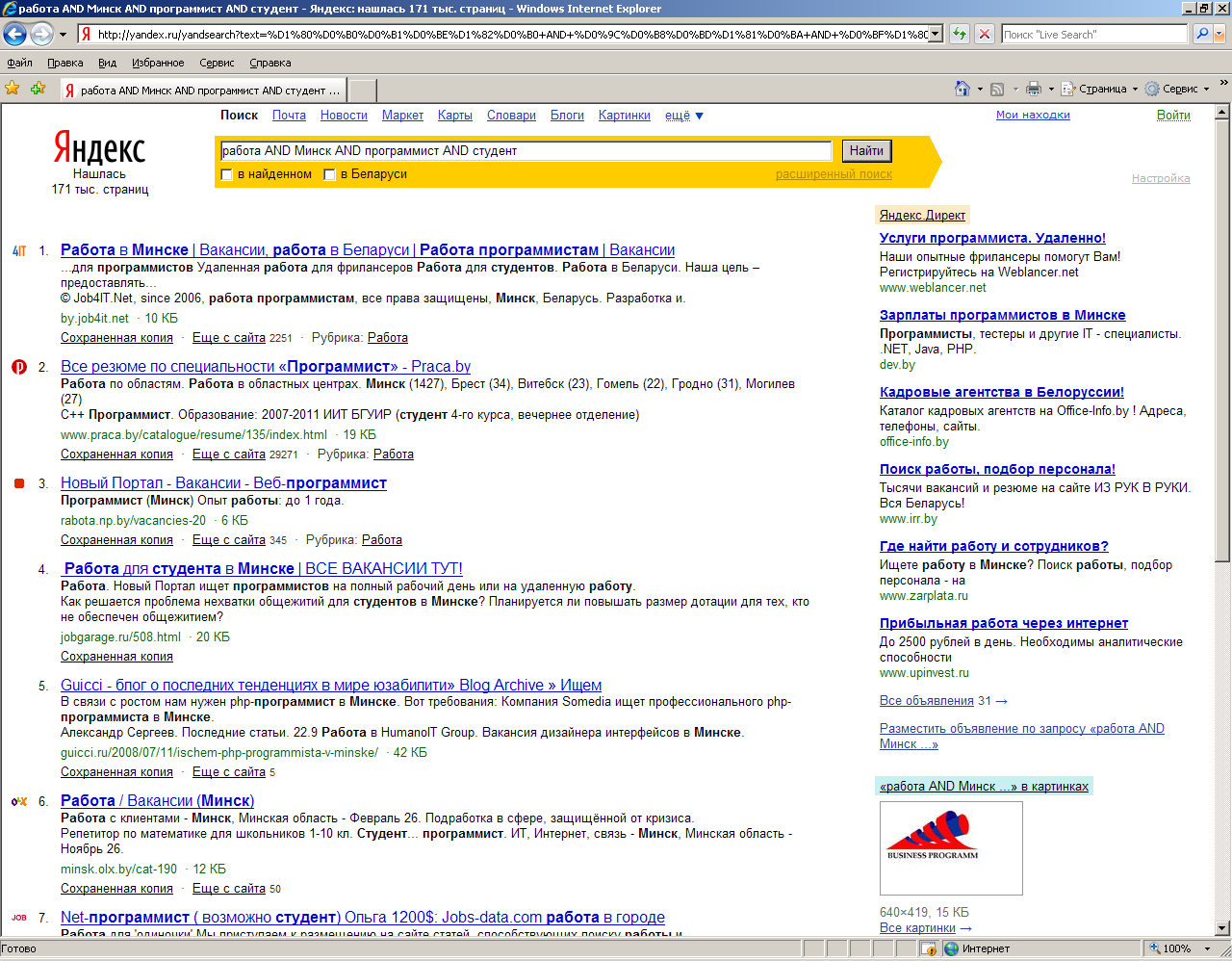The image size is (1232, 961).
Task: Click into the Yandex search query field
Action: point(526,150)
